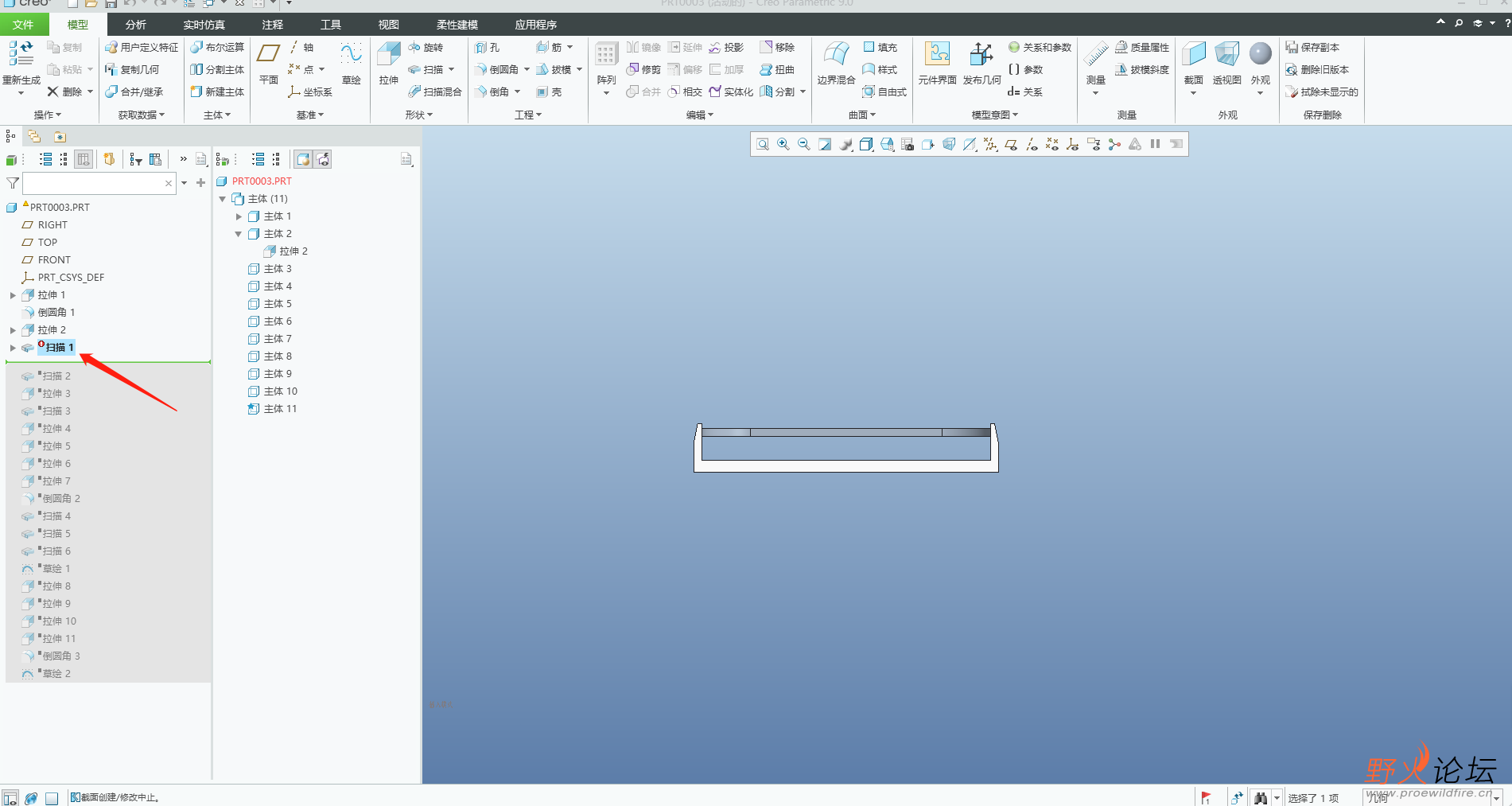Viewport: 1512px width, 806px height.
Task: Expand the 扫描 1 feature node
Action: 13,348
